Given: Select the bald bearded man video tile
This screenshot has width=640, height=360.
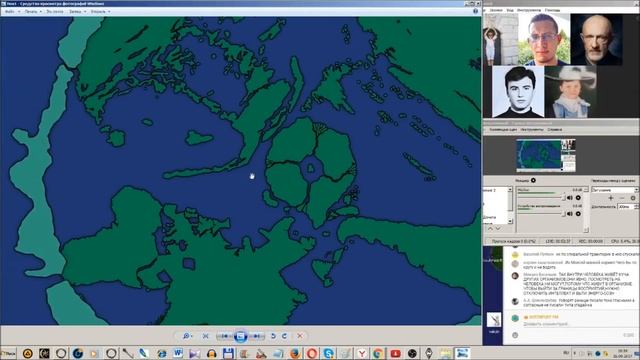Looking at the screenshot, I should pos(596,40).
